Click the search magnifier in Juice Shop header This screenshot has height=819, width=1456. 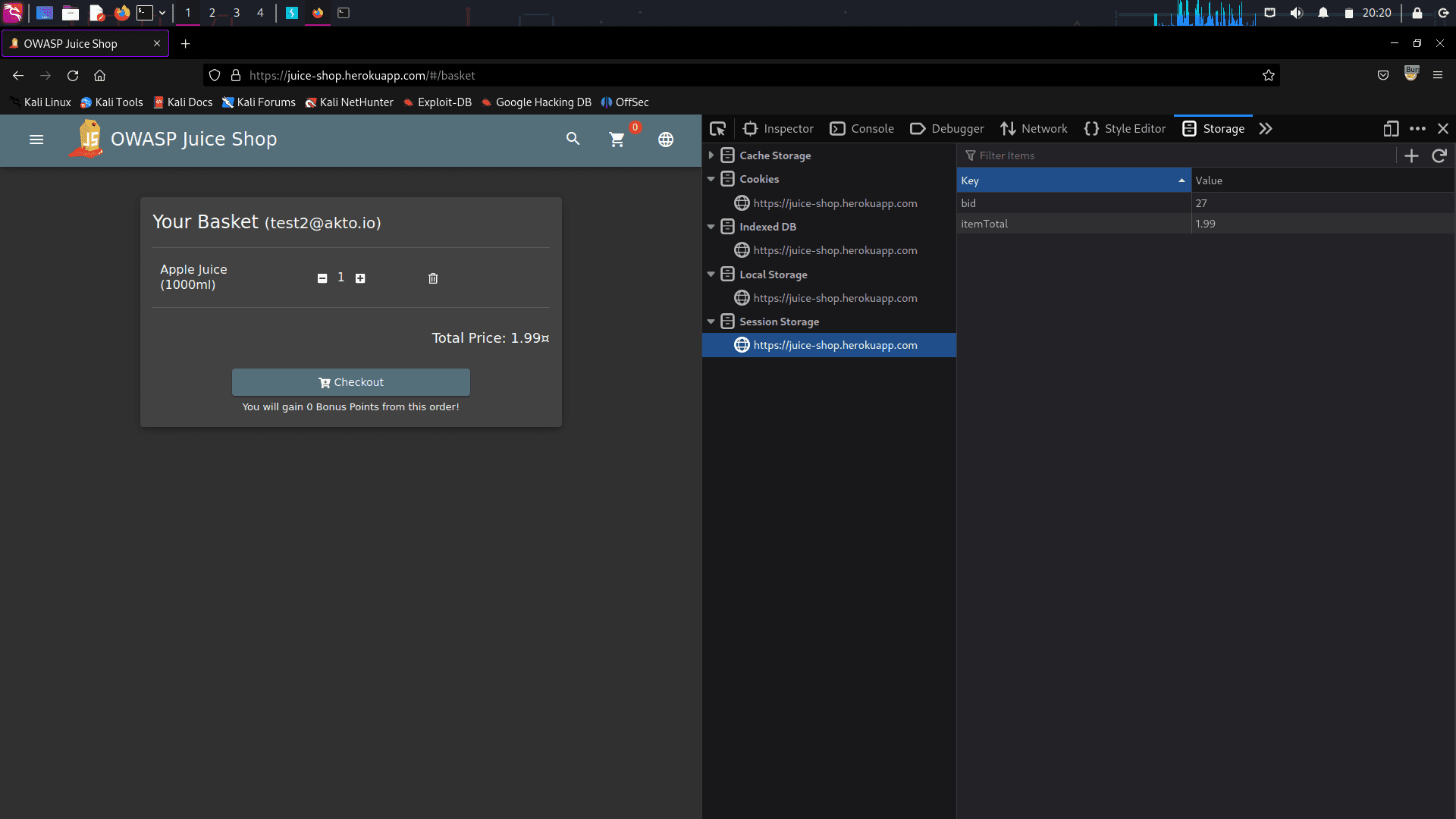[x=573, y=139]
